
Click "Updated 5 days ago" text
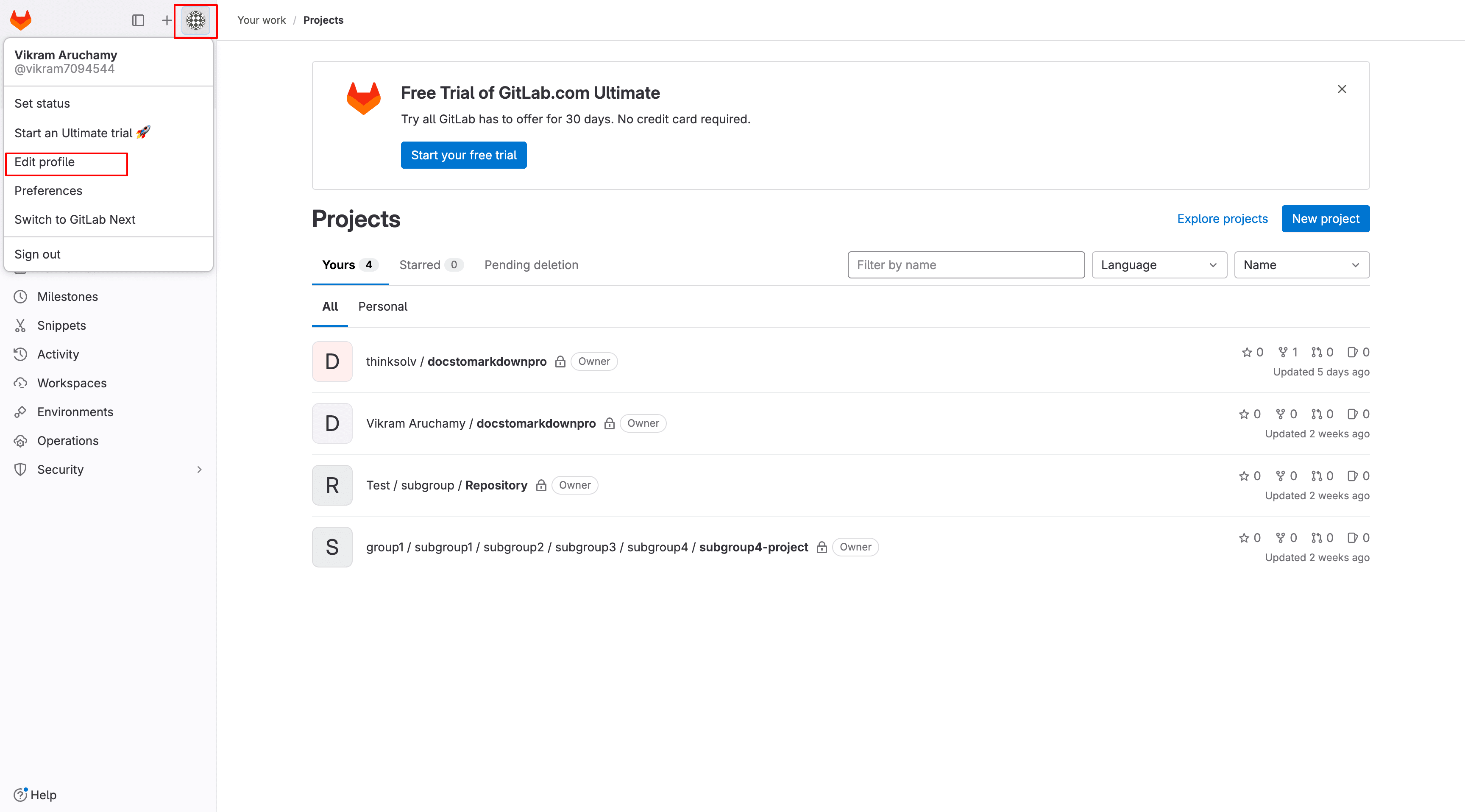(1320, 372)
